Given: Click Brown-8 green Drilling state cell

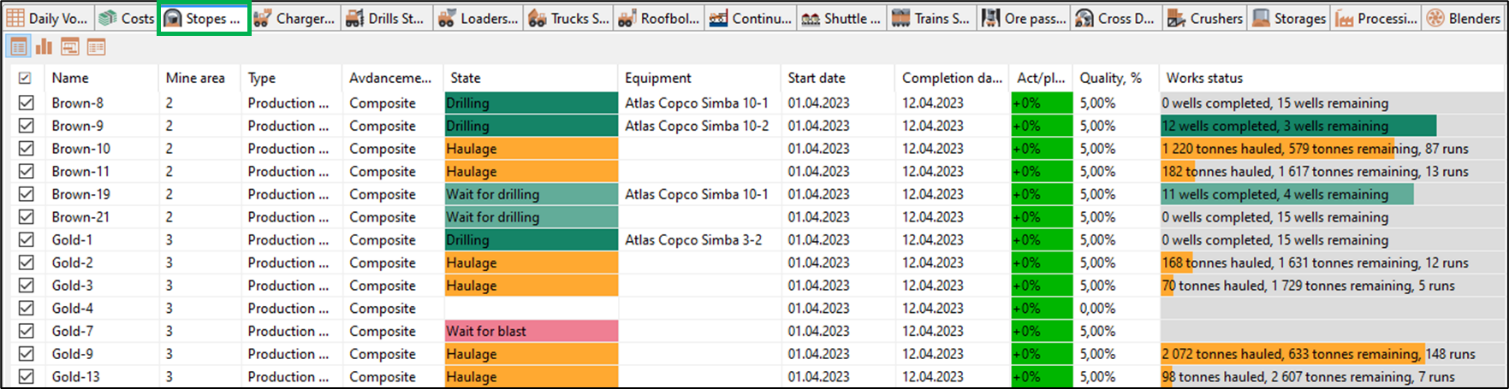Looking at the screenshot, I should pos(531,103).
